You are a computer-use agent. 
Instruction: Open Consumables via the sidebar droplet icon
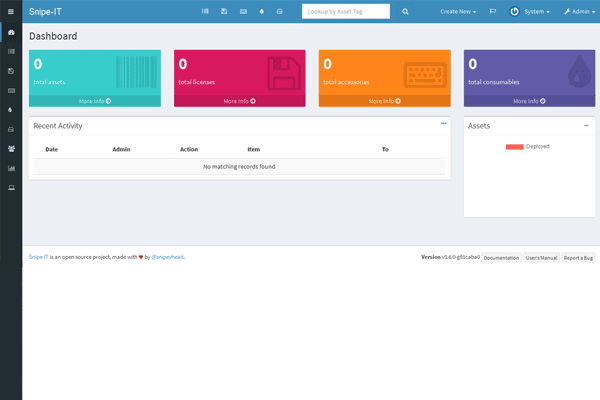pyautogui.click(x=11, y=109)
